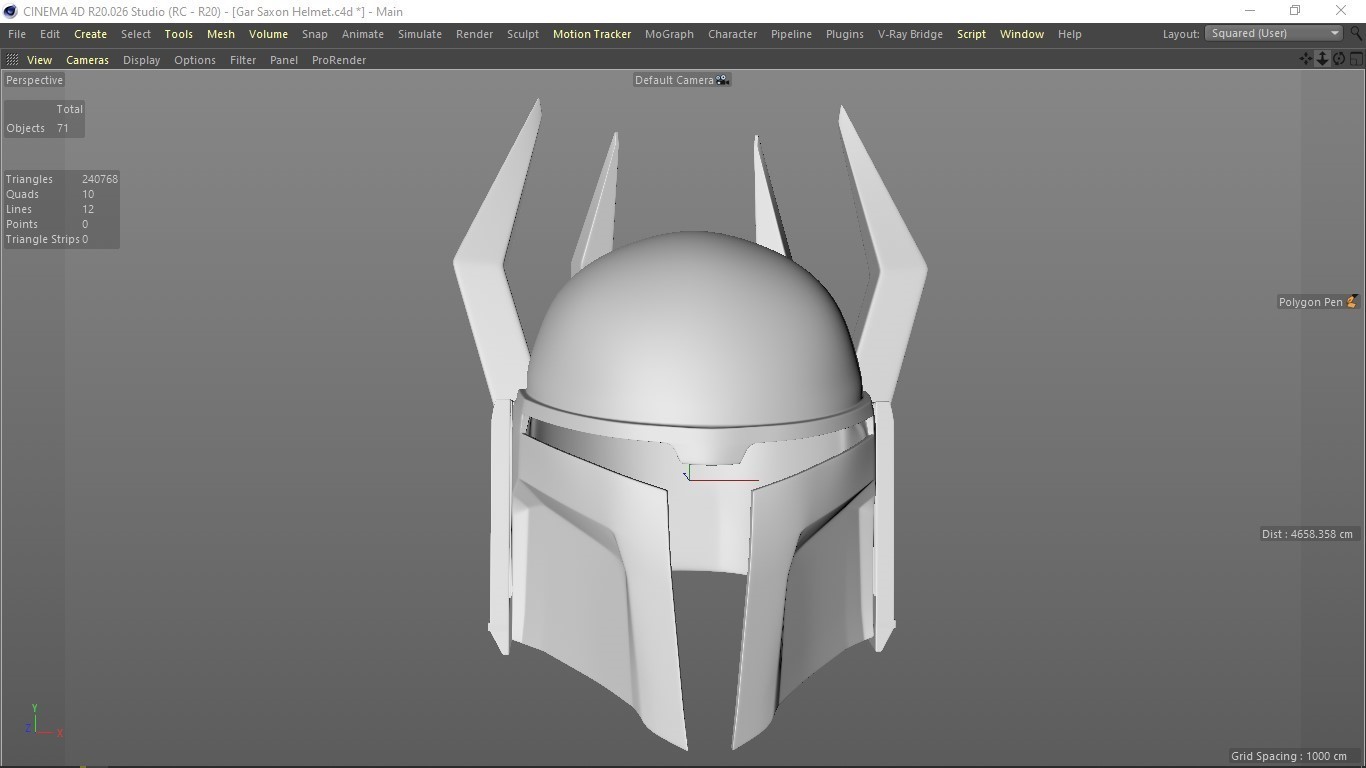
Task: Open the V-Ray Bridge menu
Action: pyautogui.click(x=910, y=34)
